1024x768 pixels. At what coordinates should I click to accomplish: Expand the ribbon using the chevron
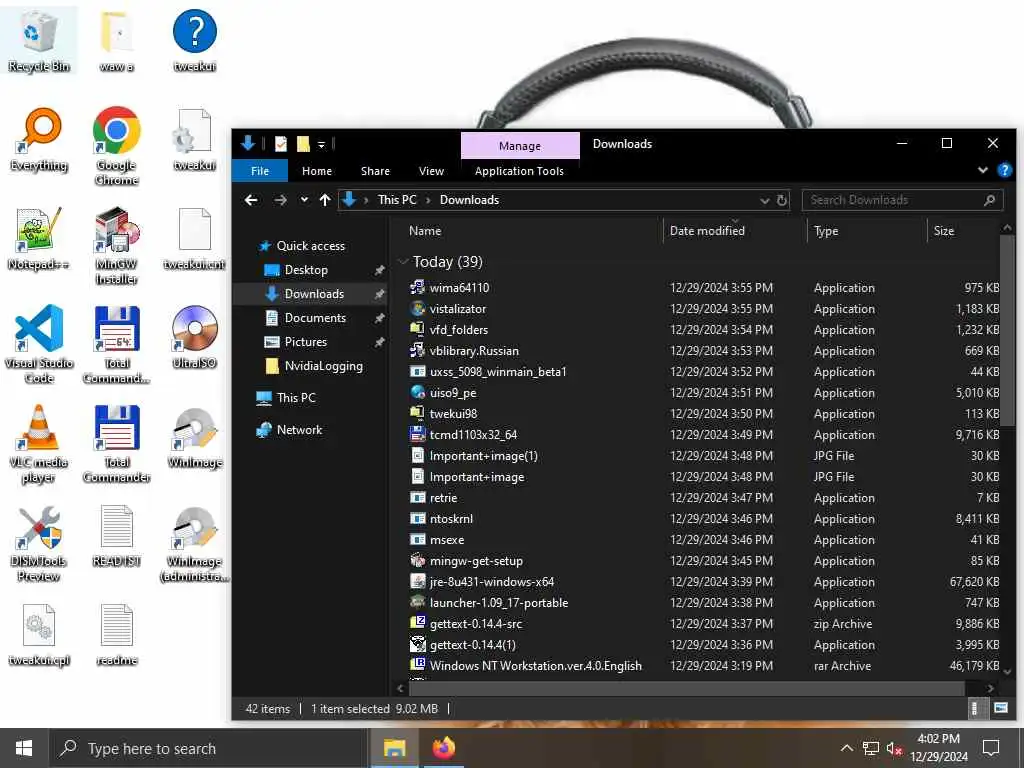pos(983,170)
